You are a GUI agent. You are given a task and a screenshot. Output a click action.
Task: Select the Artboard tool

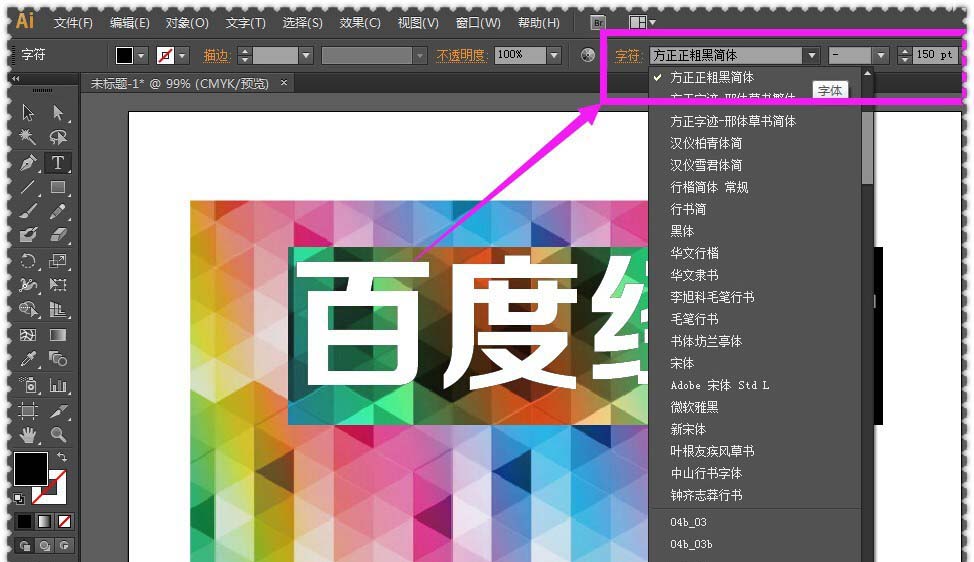pos(28,410)
